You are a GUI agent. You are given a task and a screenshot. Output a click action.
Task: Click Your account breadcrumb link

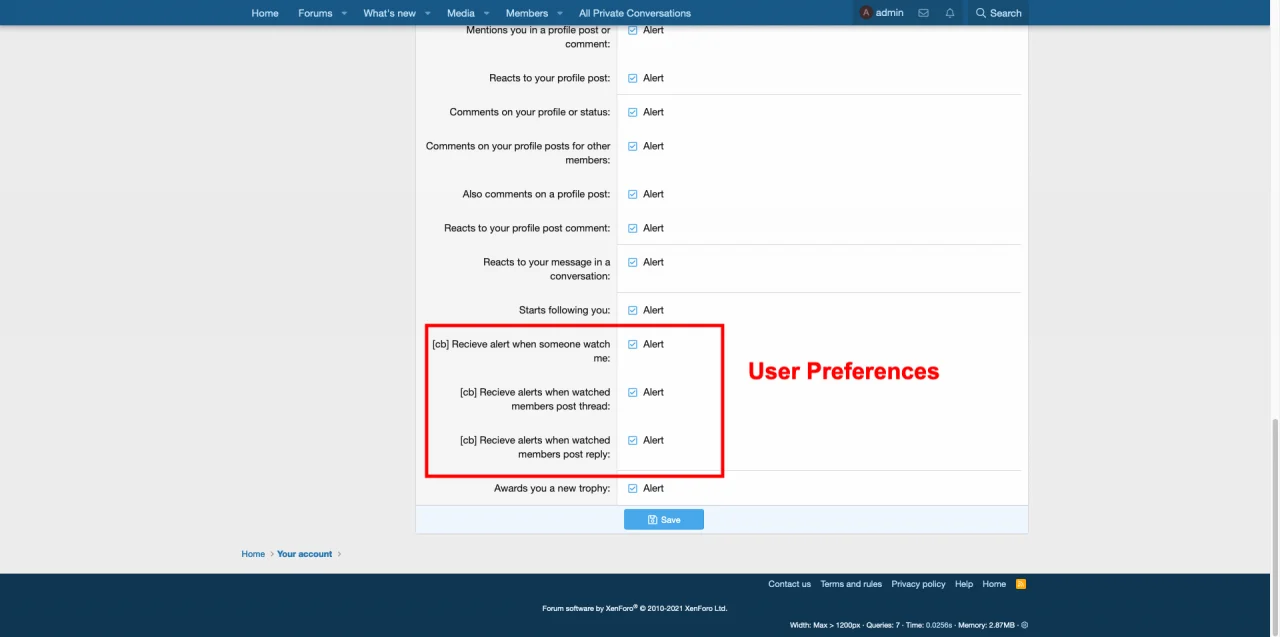click(304, 554)
